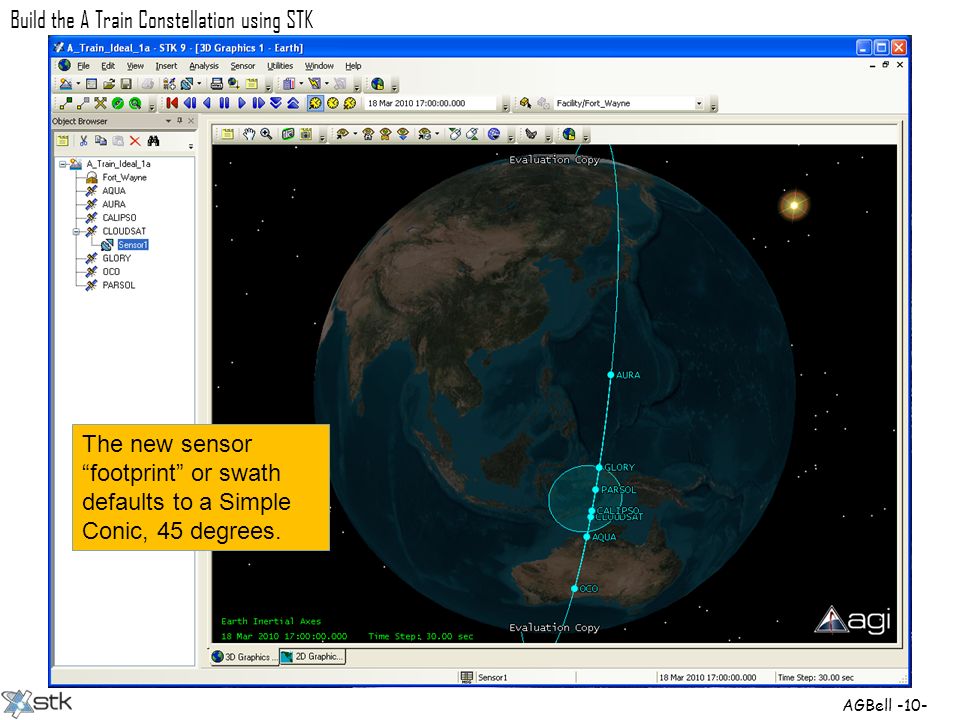Image resolution: width=960 pixels, height=720 pixels.
Task: Select the zoom magnifier tool in 3D toolbar
Action: 266,134
